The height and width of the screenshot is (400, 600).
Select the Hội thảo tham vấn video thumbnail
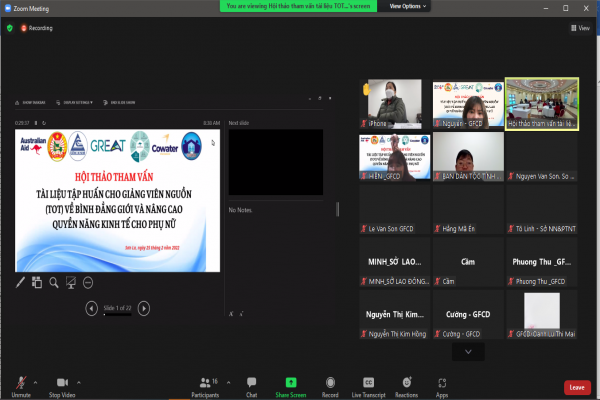[541, 102]
